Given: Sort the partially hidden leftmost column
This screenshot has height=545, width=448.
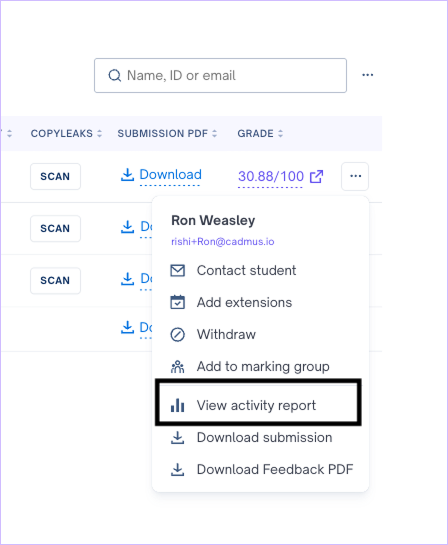Looking at the screenshot, I should point(9,133).
